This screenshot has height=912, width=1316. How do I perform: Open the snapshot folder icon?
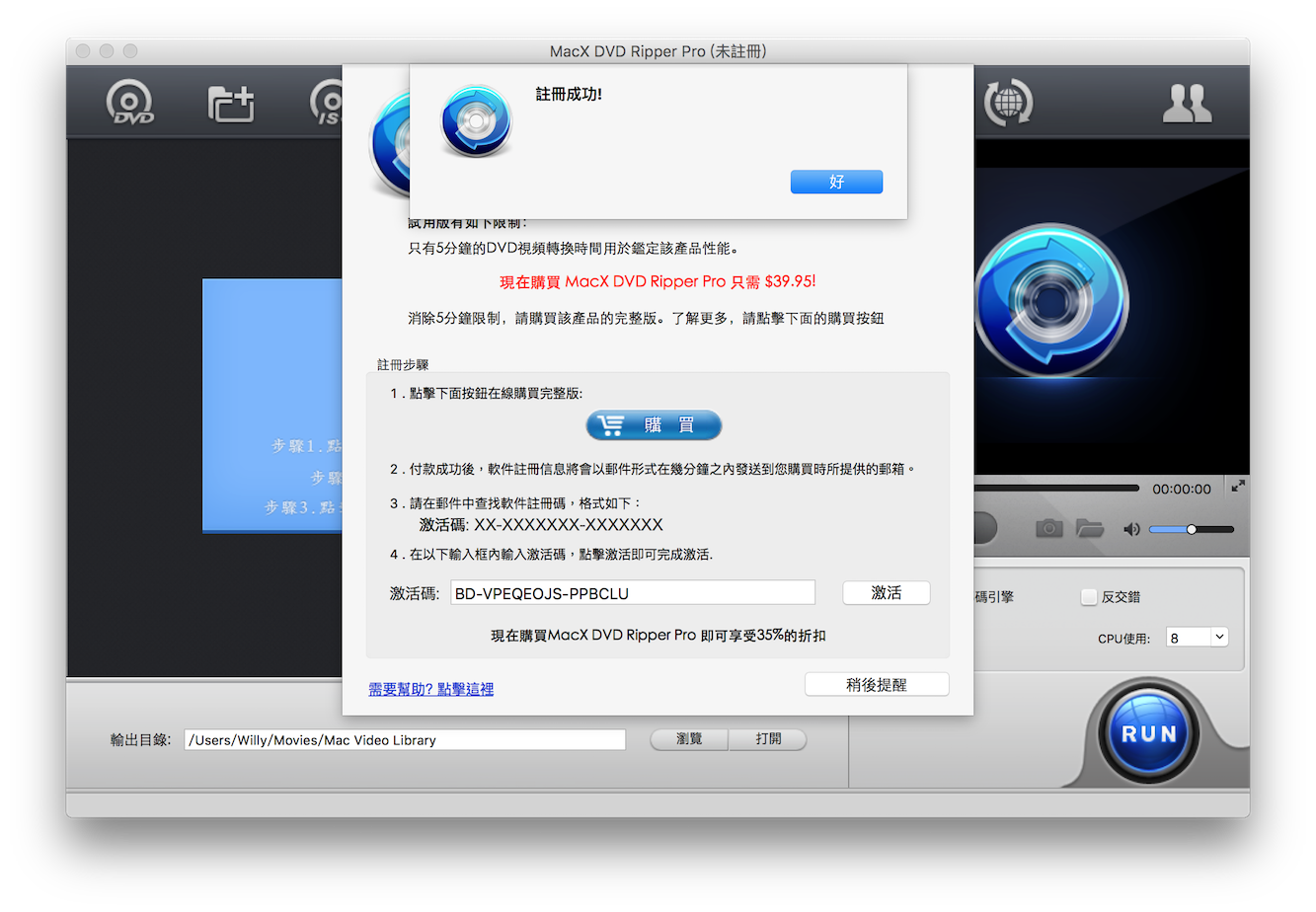pos(1089,528)
